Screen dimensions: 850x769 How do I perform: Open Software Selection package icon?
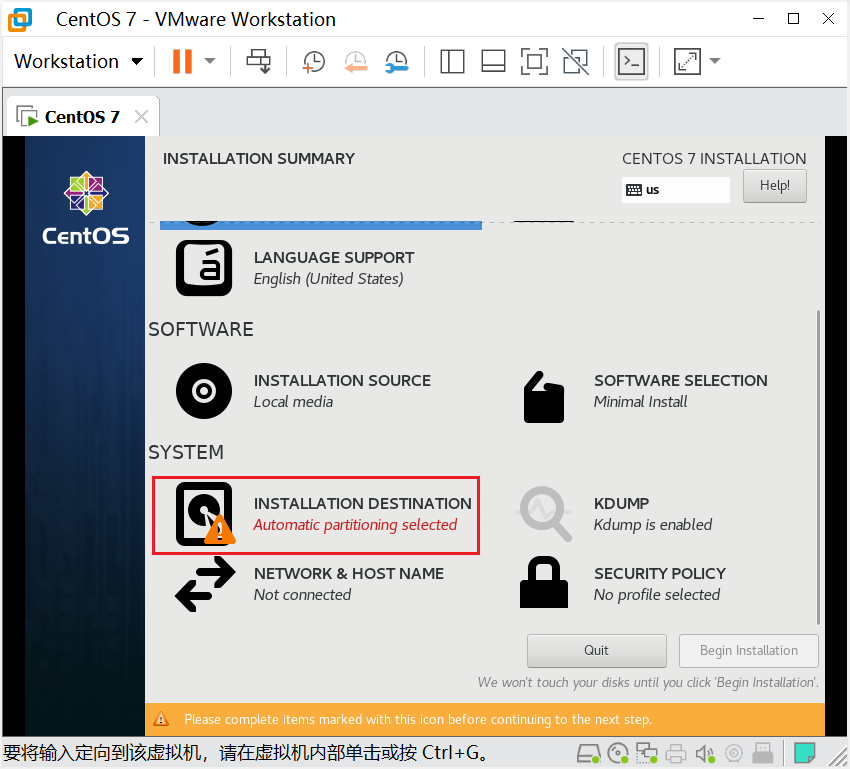click(x=544, y=397)
